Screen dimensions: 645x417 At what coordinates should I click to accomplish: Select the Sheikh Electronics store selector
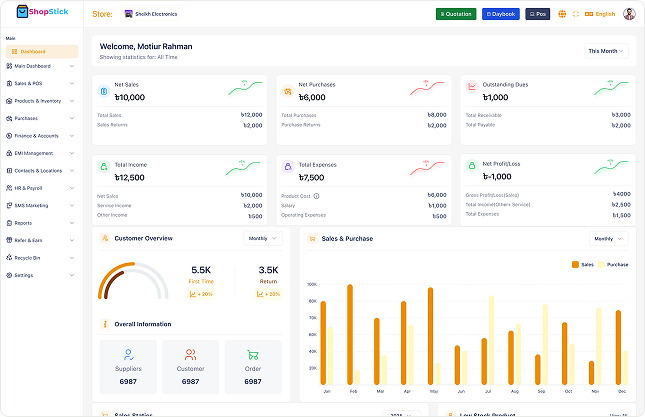151,14
